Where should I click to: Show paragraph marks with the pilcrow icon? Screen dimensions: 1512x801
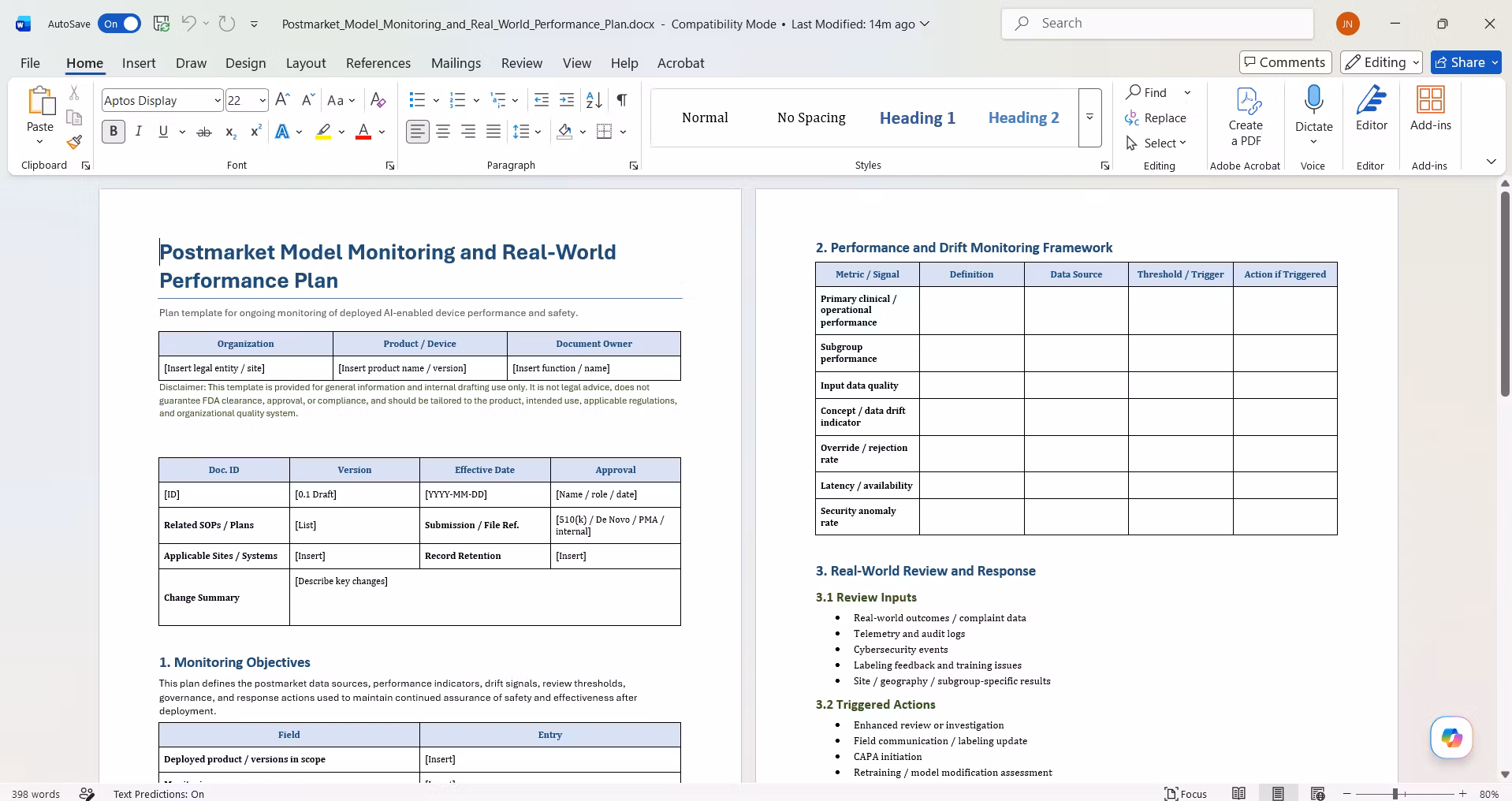coord(622,100)
